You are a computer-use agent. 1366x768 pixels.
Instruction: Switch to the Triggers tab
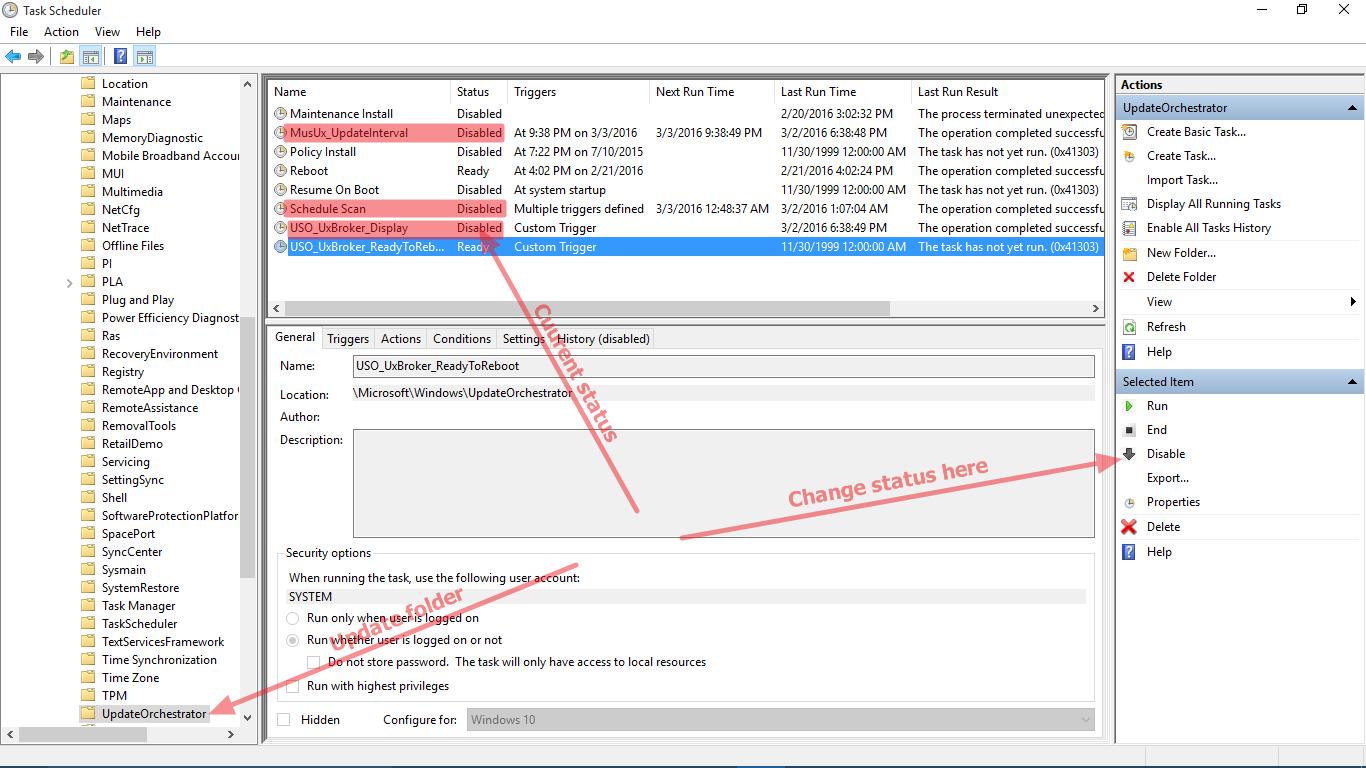[x=348, y=339]
